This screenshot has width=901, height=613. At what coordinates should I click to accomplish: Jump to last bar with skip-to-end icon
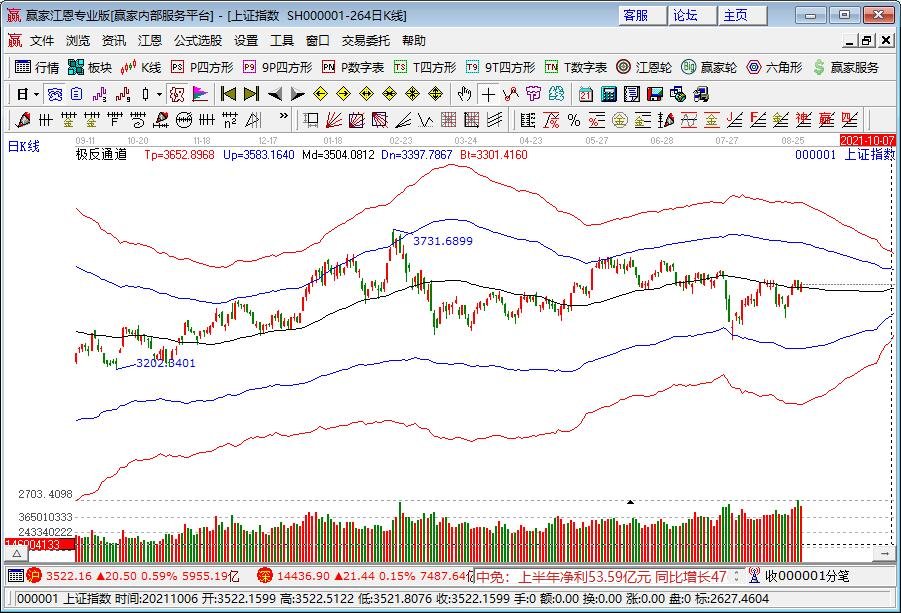pos(252,94)
